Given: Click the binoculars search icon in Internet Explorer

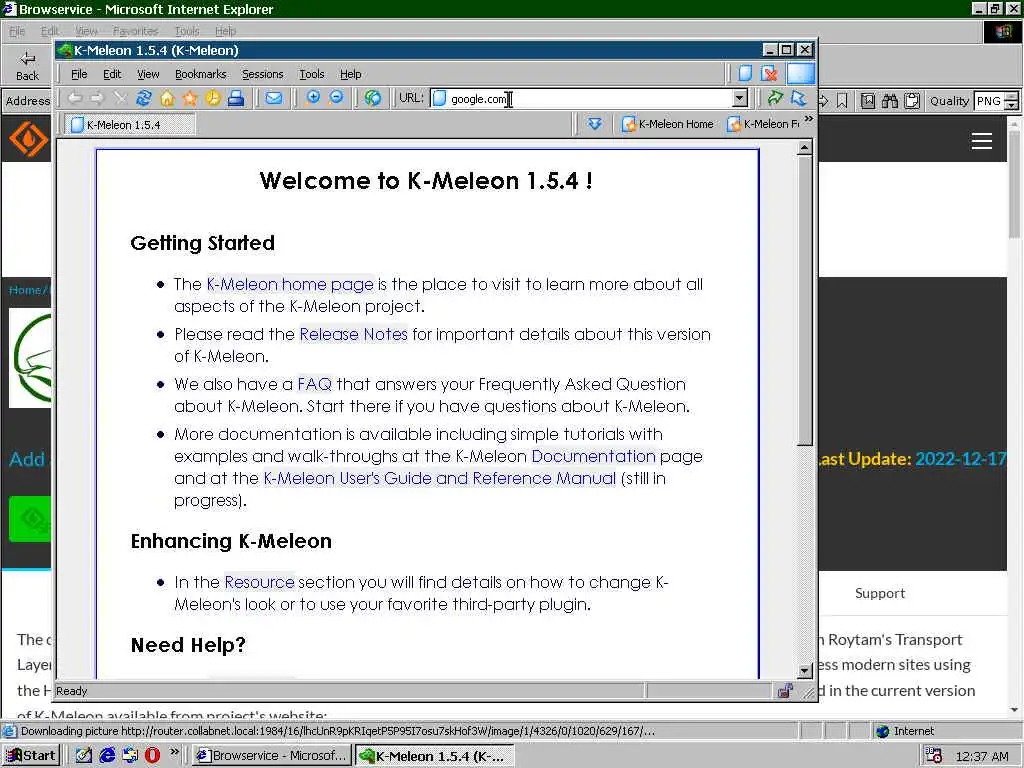Looking at the screenshot, I should [889, 101].
